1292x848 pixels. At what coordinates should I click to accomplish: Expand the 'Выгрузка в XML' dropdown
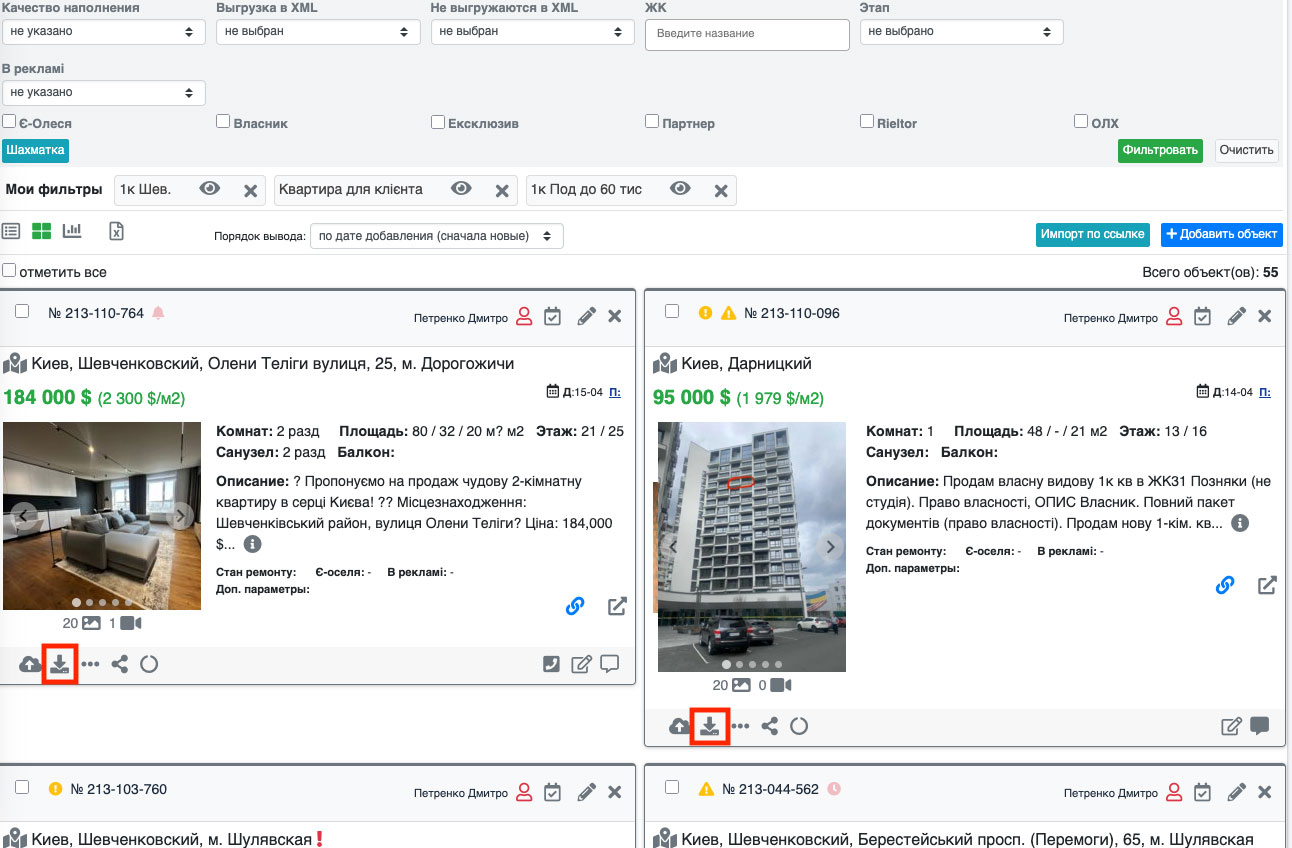(318, 32)
